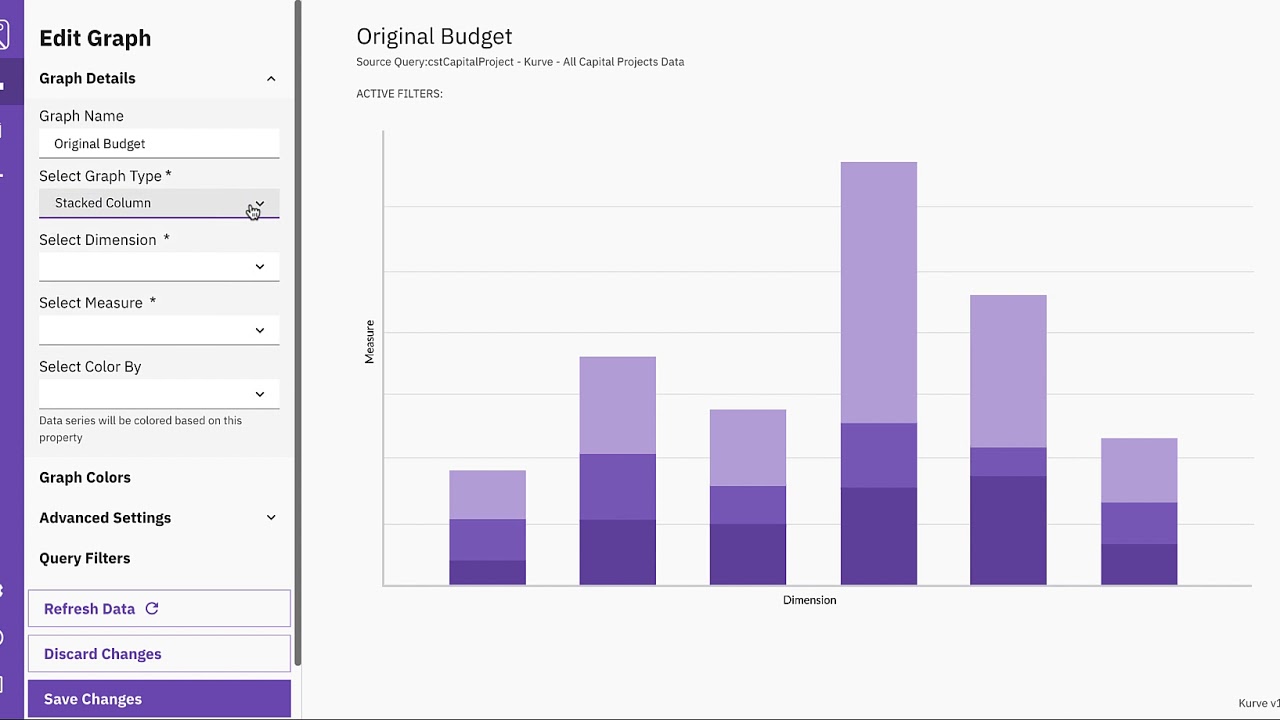
Task: Open the Select Color By dropdown
Action: click(159, 394)
